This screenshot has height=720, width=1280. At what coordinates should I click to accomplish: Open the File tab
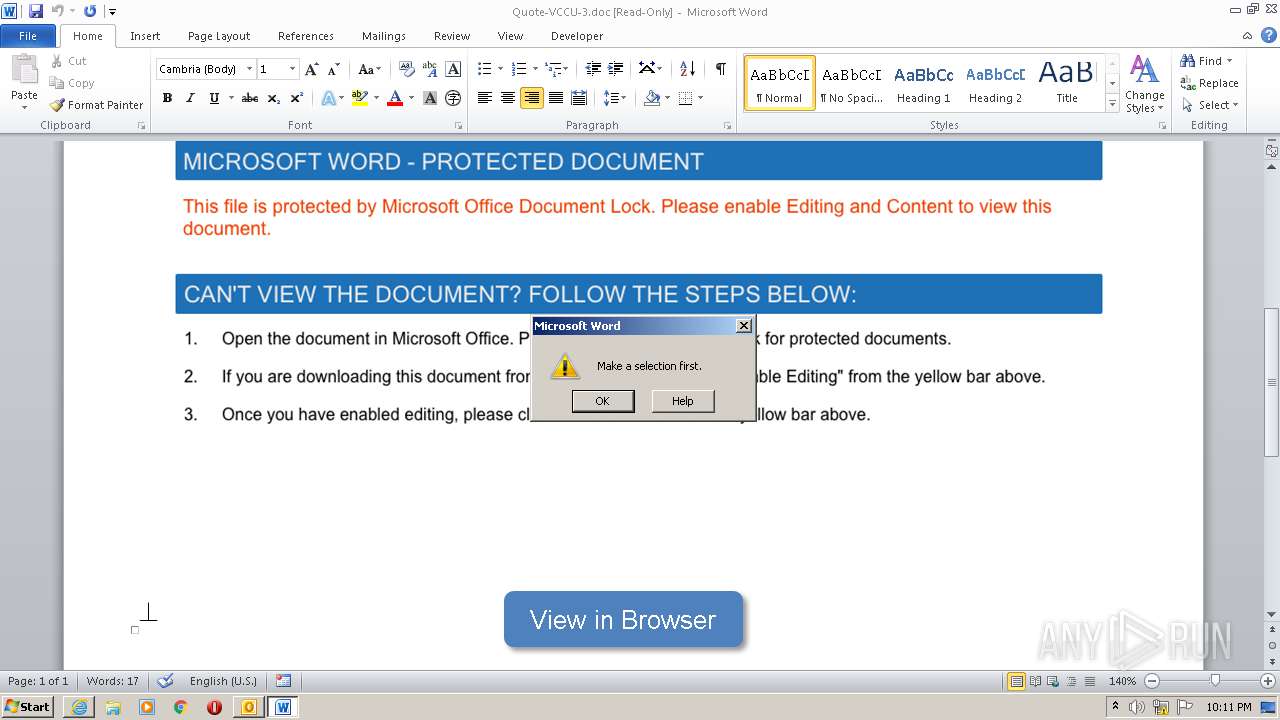click(28, 35)
